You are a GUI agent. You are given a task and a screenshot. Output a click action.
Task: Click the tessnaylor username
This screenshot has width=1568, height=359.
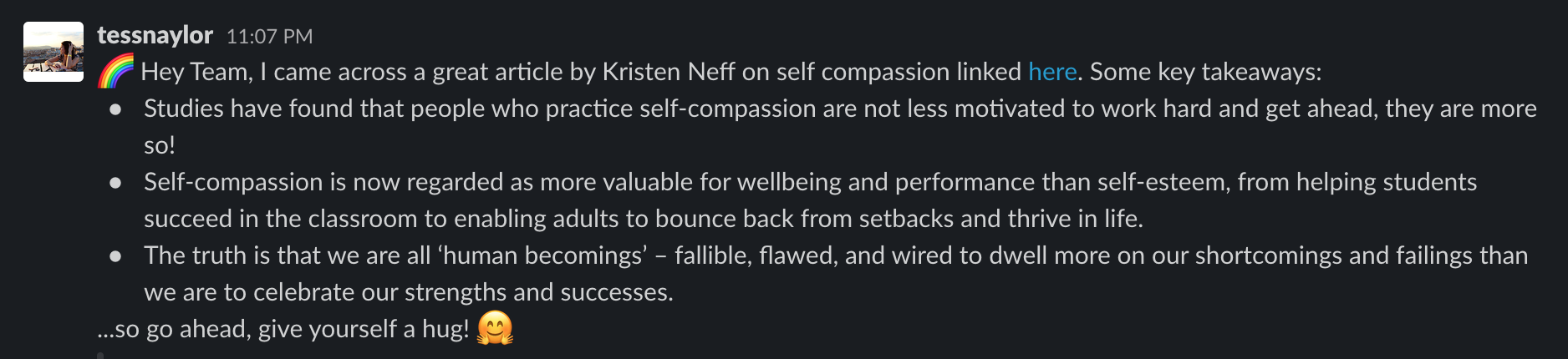click(x=155, y=35)
